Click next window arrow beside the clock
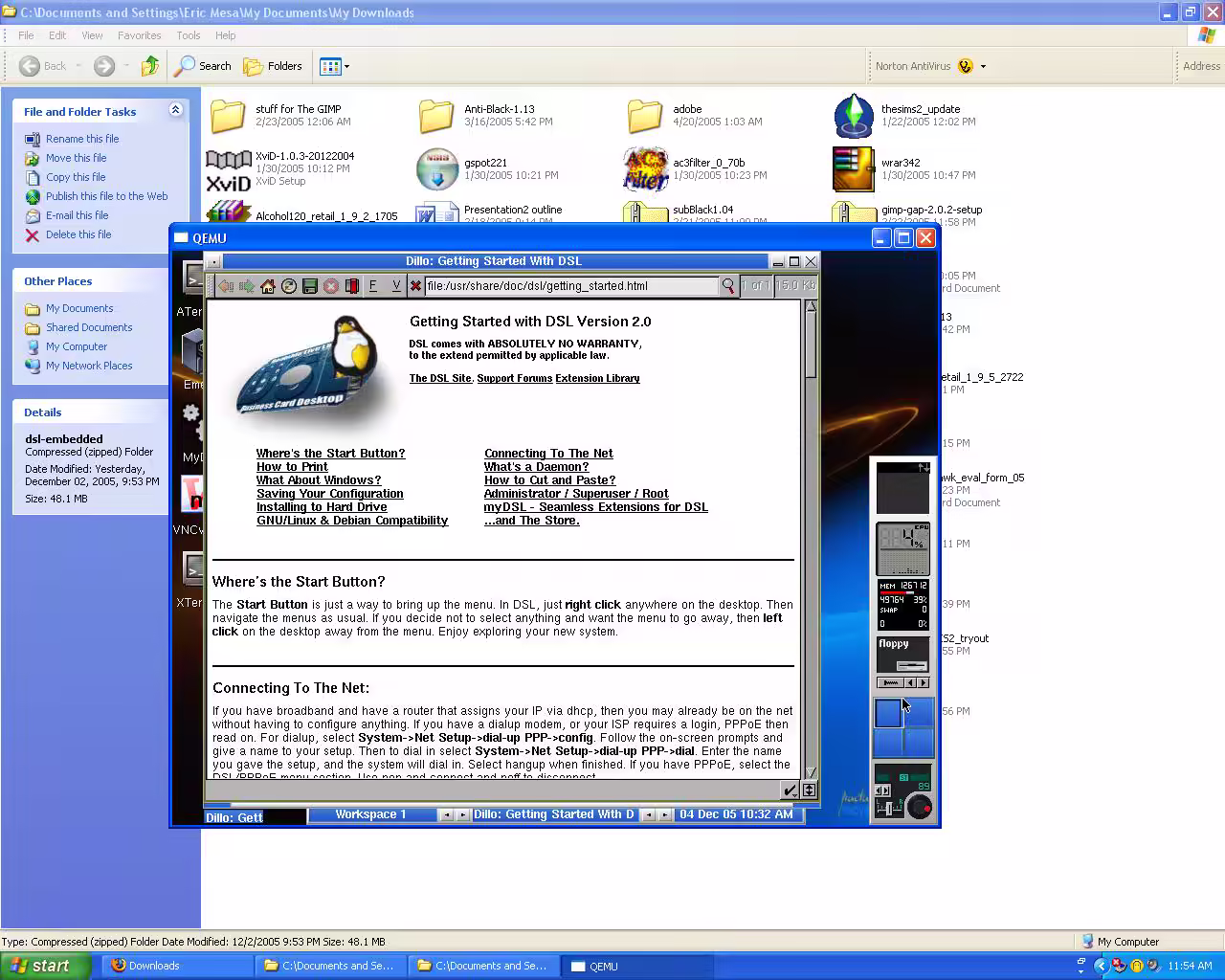1225x980 pixels. [664, 815]
